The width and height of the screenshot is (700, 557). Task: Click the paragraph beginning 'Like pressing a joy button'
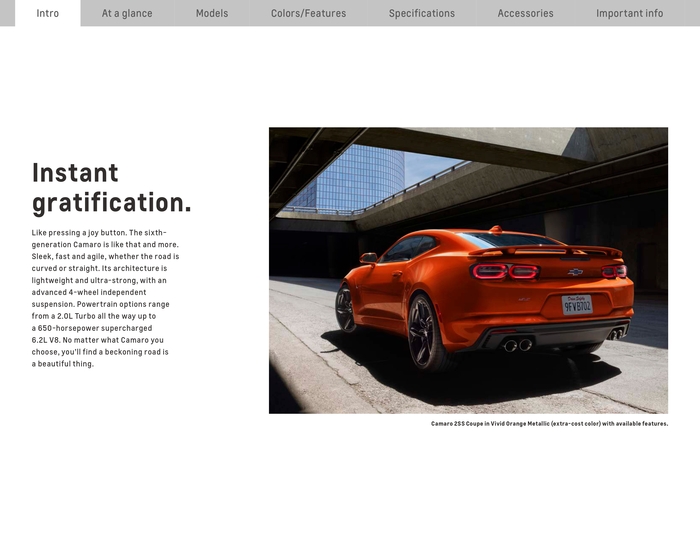105,298
